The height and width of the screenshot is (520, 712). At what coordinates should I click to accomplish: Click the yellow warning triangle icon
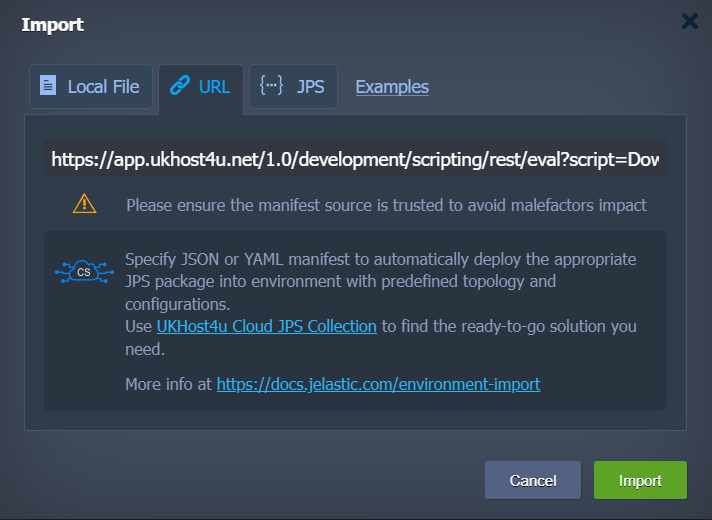click(x=84, y=204)
